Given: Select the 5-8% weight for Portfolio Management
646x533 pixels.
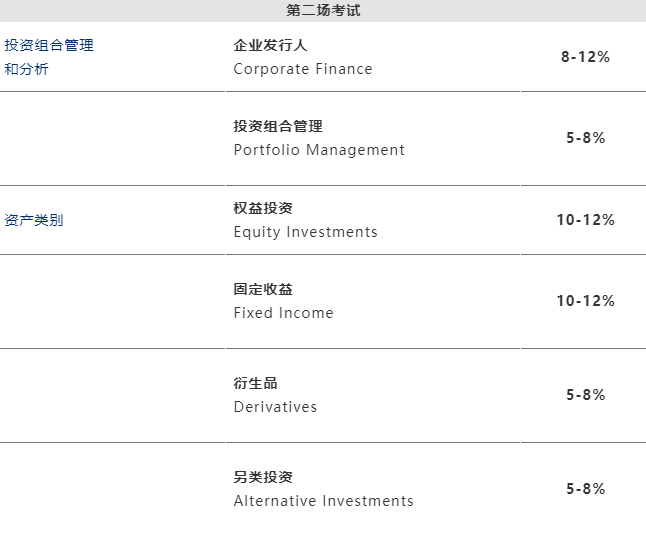Looking at the screenshot, I should pyautogui.click(x=585, y=138).
